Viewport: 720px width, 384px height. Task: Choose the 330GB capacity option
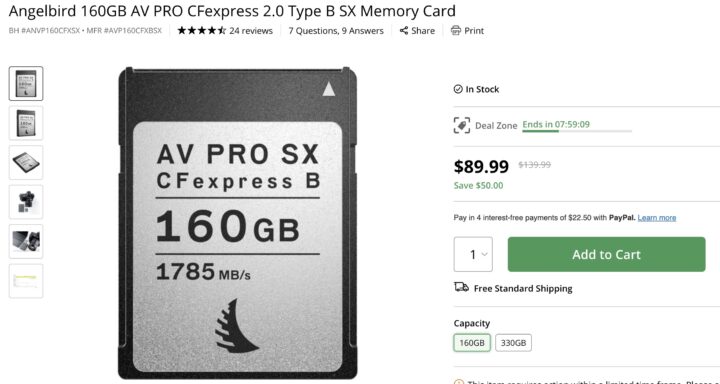(513, 343)
